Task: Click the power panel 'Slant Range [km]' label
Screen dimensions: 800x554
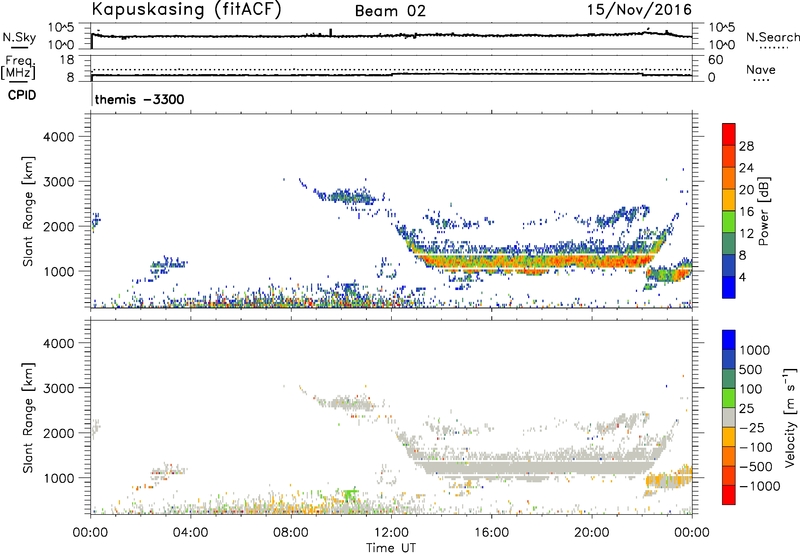Action: tap(28, 211)
